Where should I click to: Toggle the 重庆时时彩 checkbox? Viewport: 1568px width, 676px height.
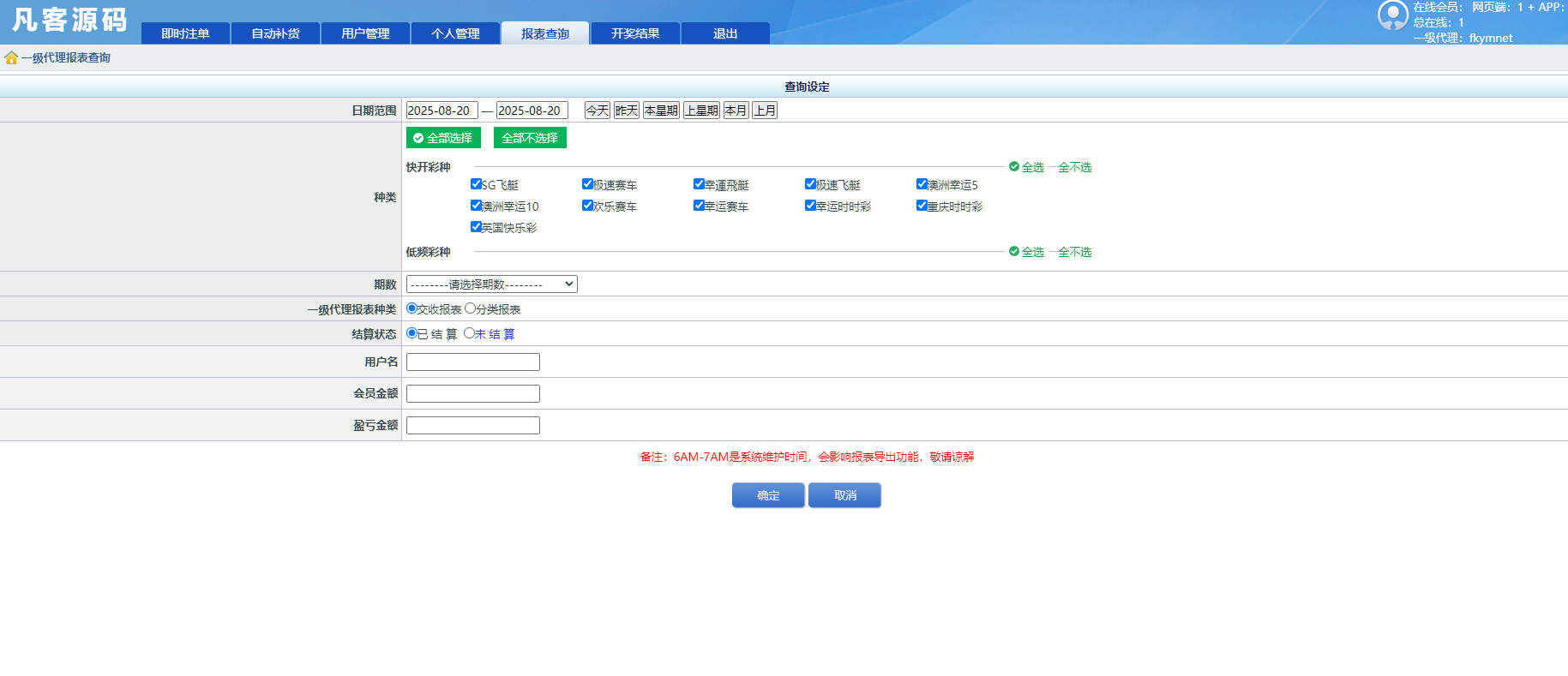coord(922,206)
